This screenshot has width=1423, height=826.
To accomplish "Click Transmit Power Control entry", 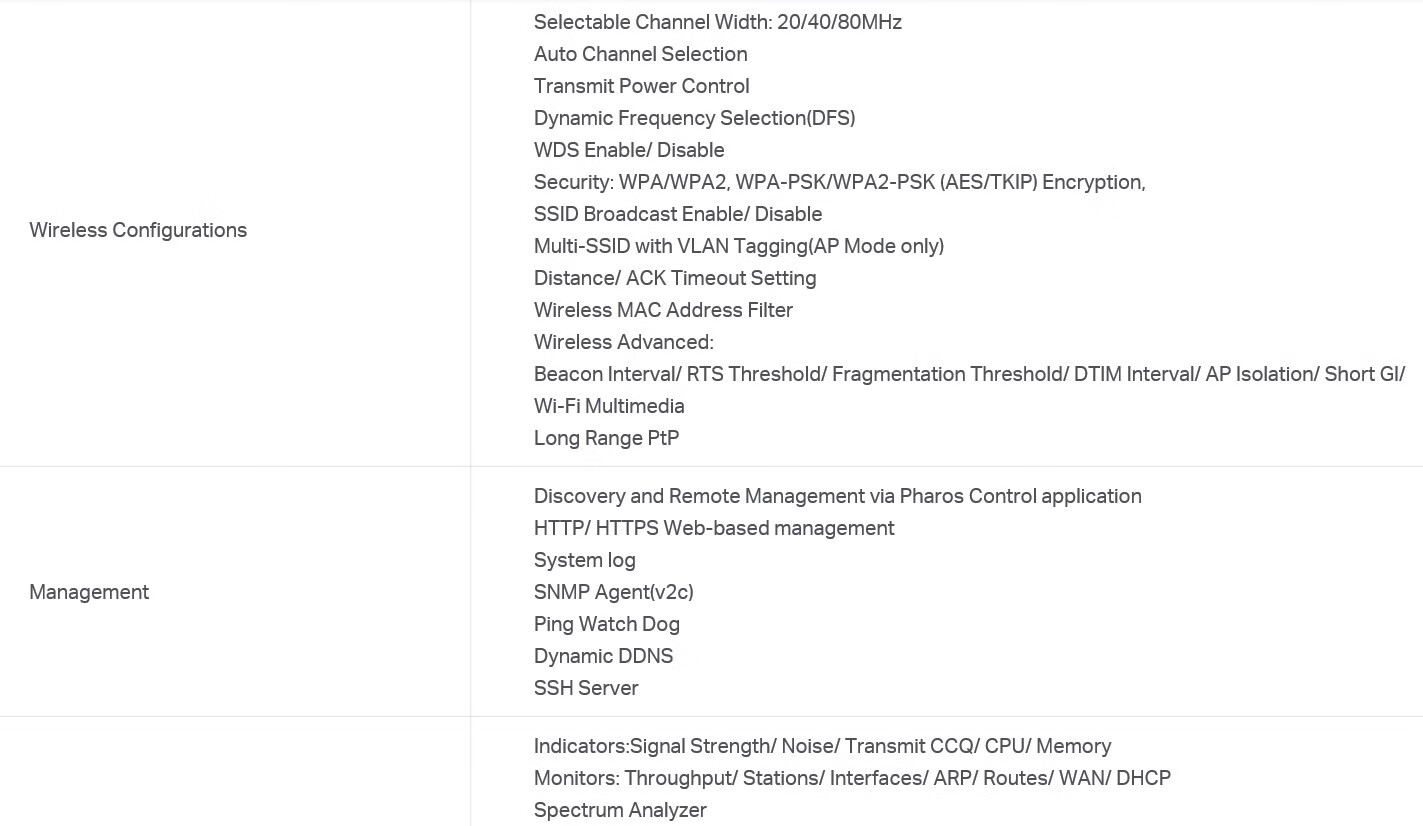I will (x=642, y=86).
